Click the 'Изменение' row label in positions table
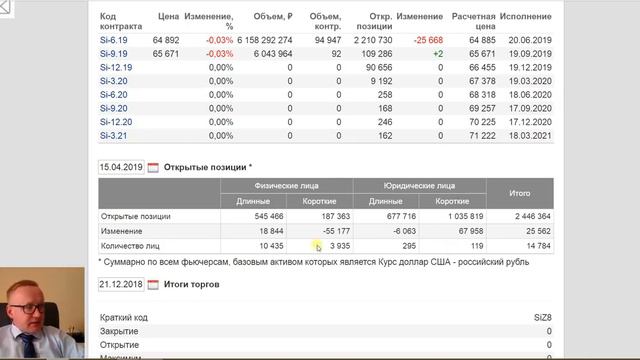This screenshot has width=640, height=360. click(x=121, y=231)
